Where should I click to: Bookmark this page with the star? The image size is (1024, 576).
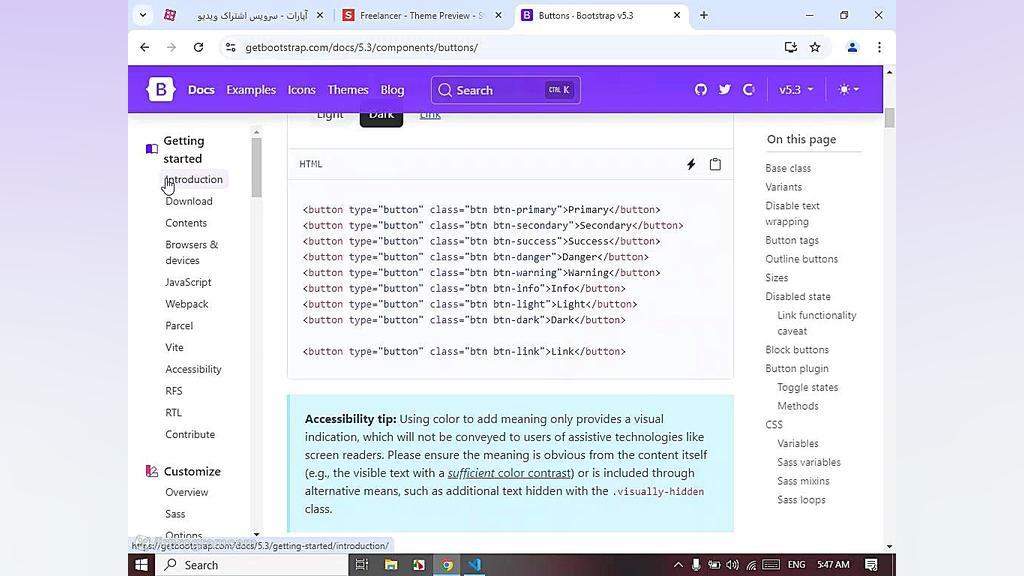pos(815,47)
